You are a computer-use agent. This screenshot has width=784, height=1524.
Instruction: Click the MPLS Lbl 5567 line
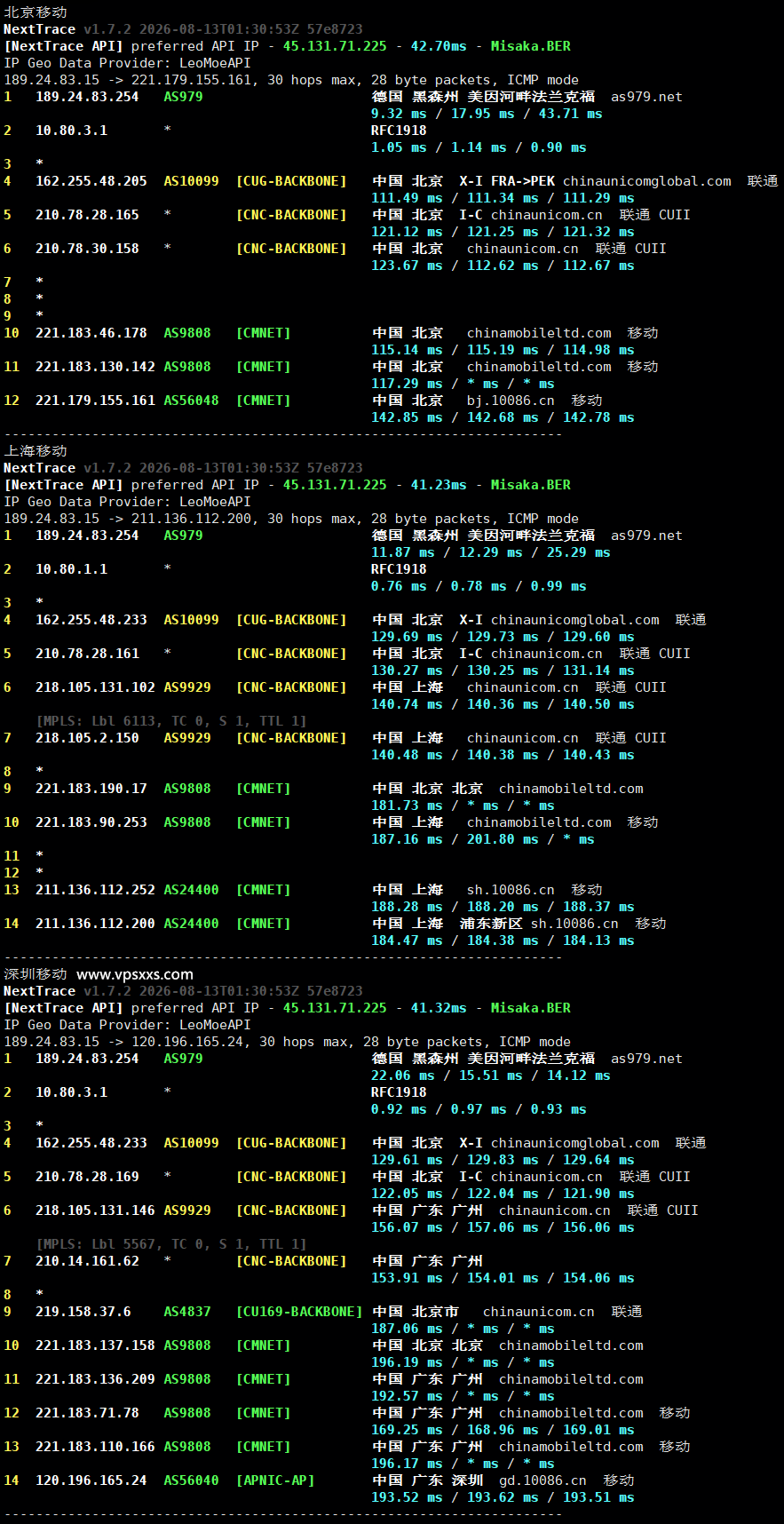[170, 1244]
